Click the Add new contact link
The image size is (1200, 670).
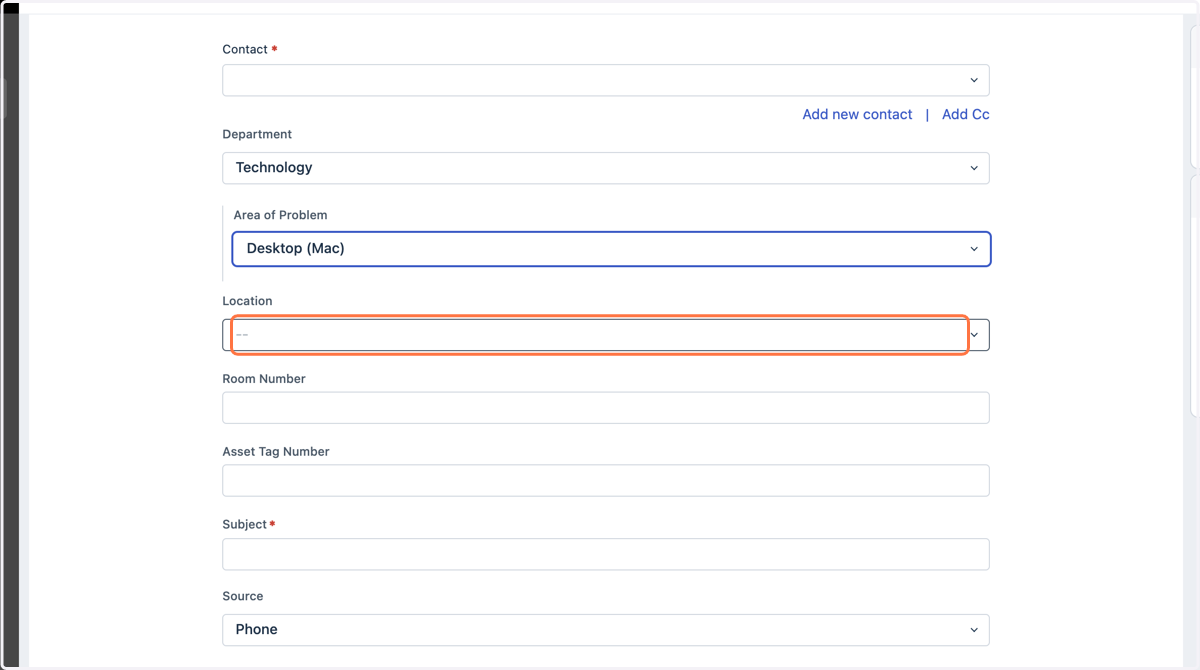[857, 114]
